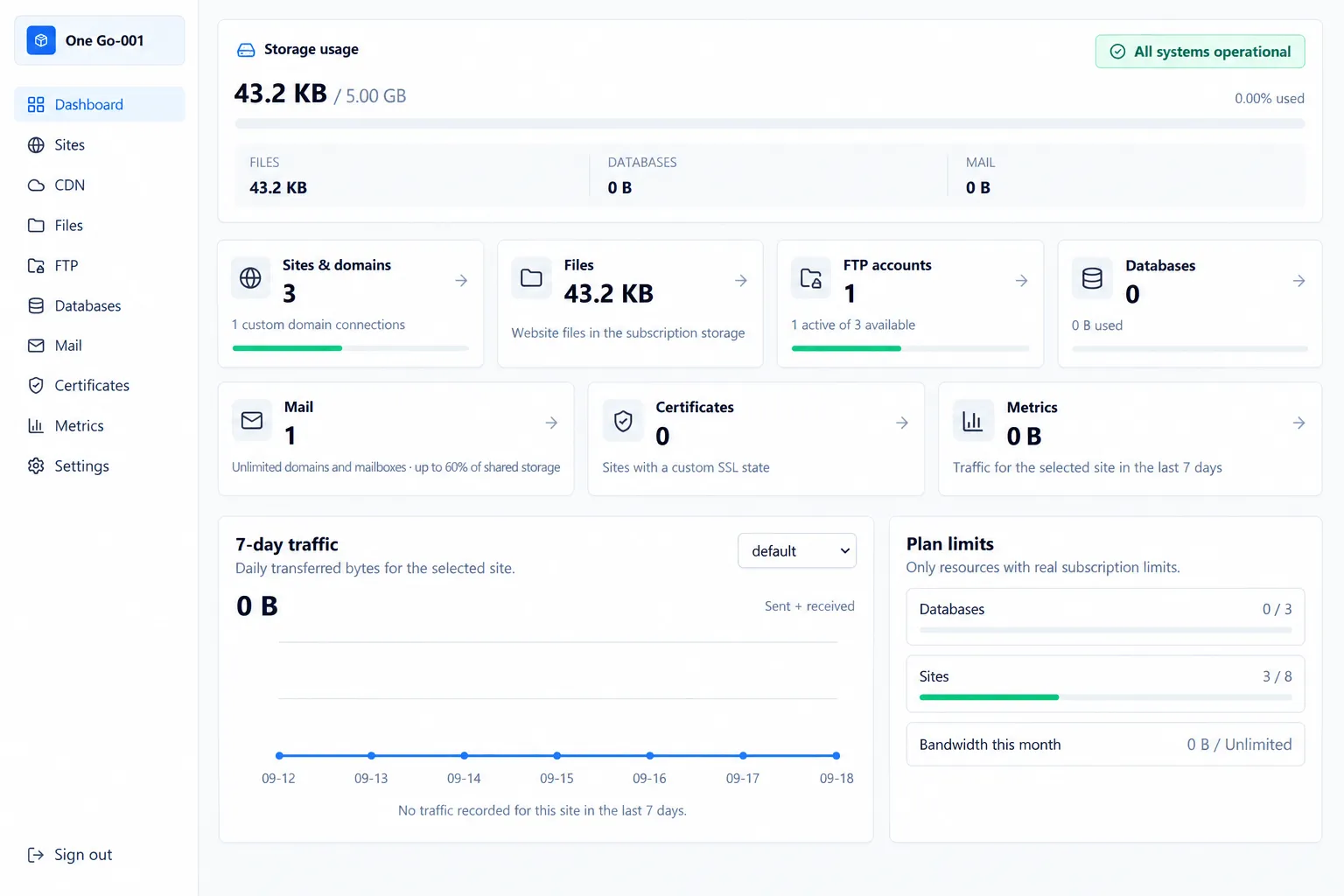
Task: Click the FTP accounts folder-lock icon
Action: pos(811,278)
